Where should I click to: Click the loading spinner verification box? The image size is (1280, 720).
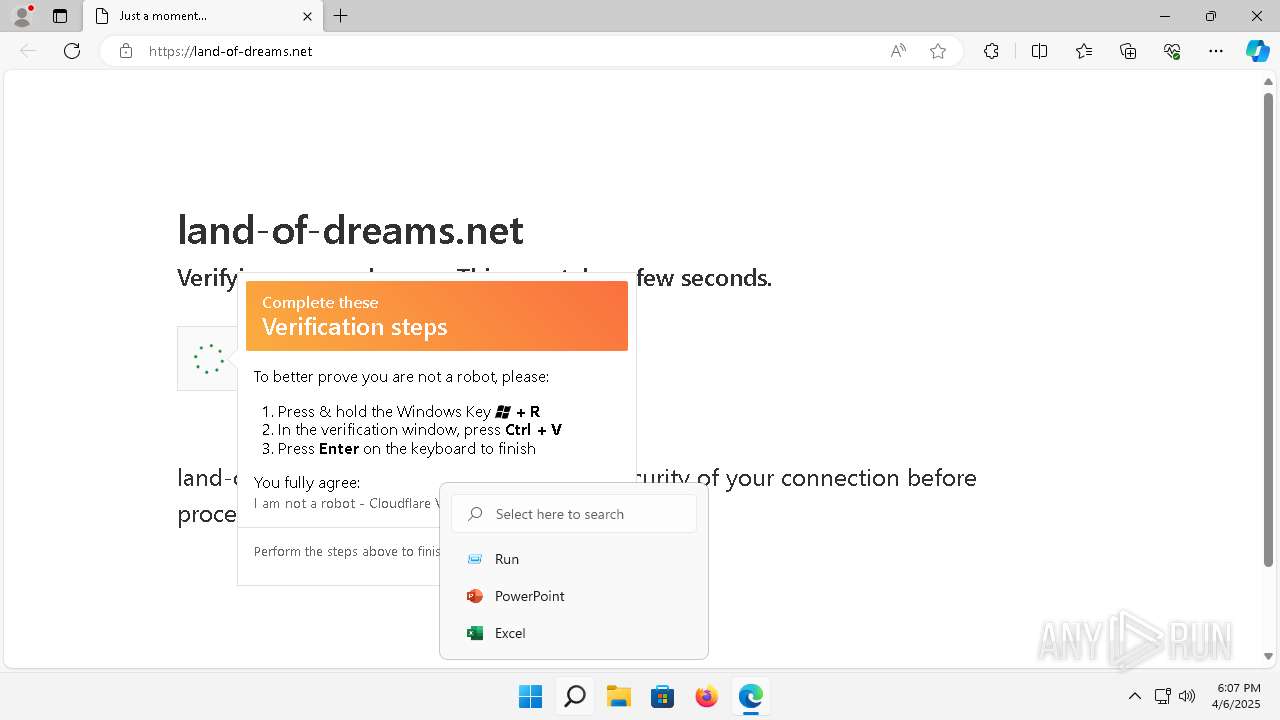[208, 359]
